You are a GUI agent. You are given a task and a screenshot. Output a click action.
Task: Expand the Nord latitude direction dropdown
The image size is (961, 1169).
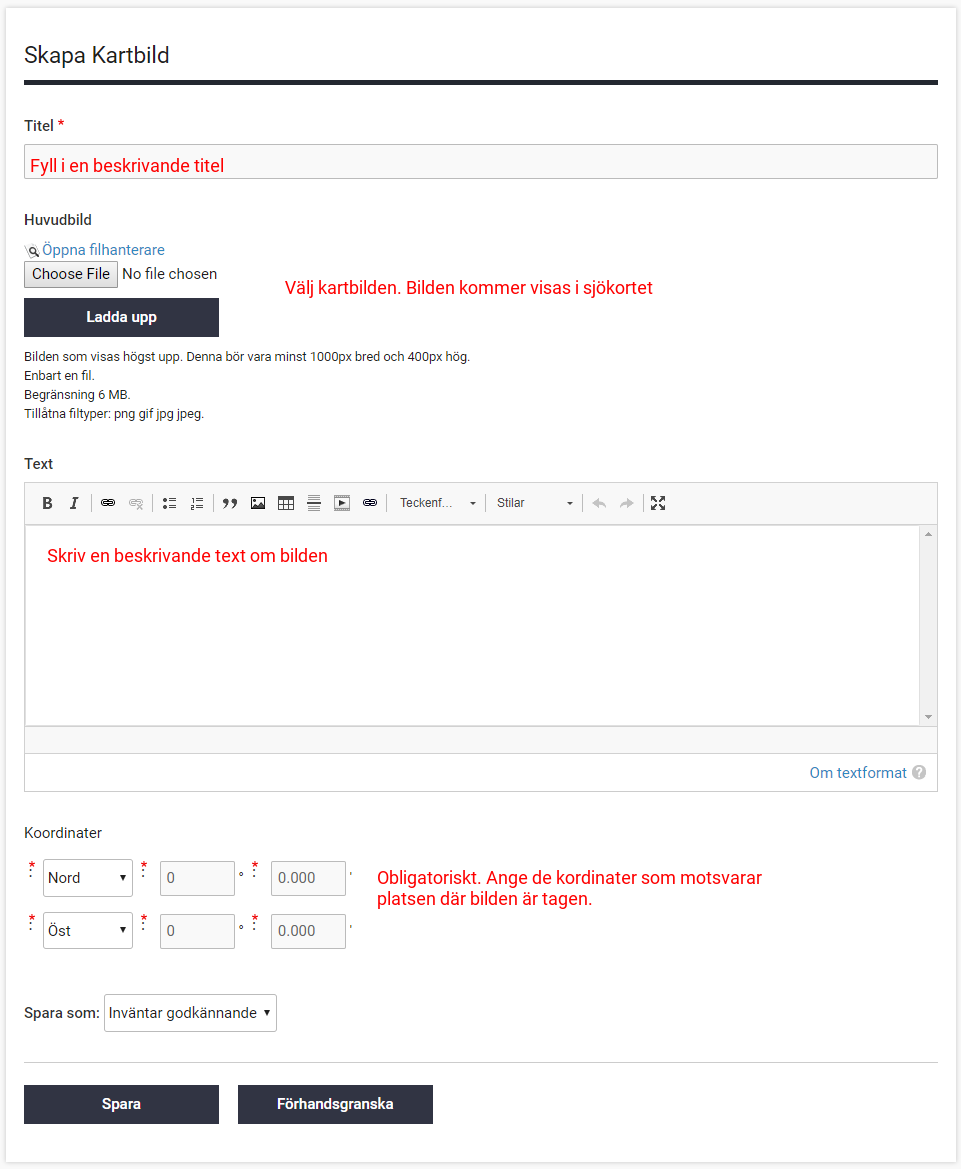pos(88,878)
